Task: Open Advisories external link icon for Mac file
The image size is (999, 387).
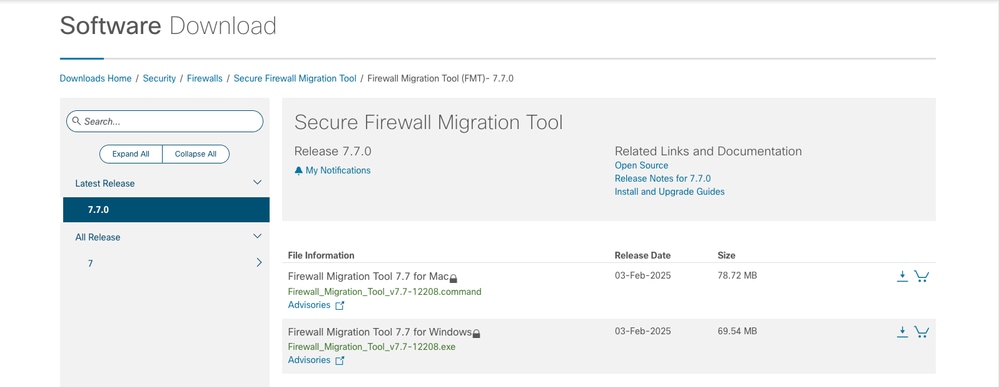Action: tap(340, 305)
